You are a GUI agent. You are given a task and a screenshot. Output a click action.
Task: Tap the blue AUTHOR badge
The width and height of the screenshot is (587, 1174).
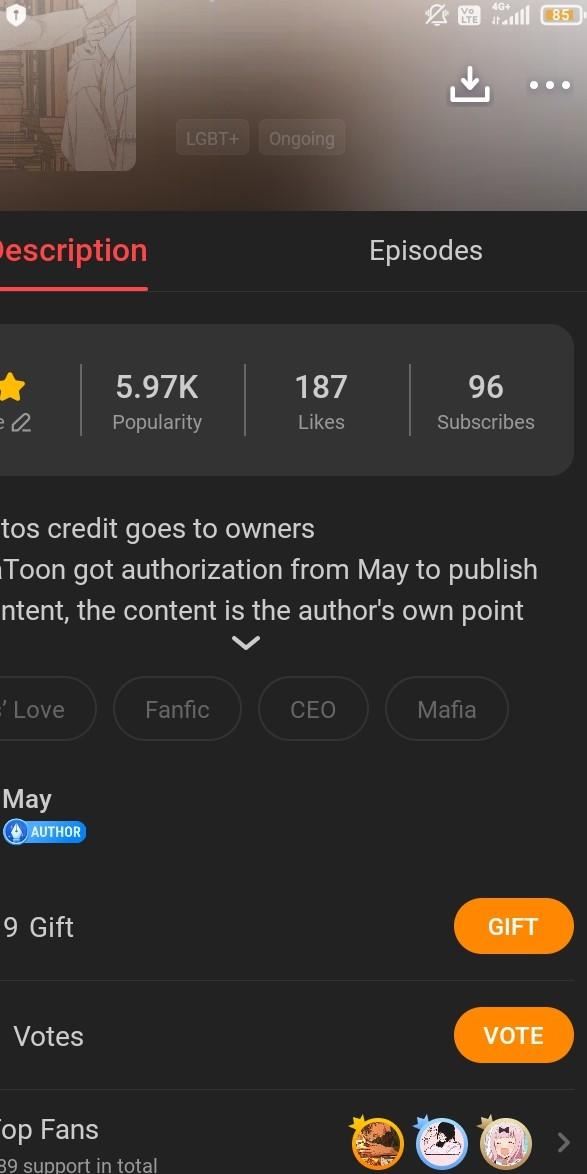click(44, 831)
